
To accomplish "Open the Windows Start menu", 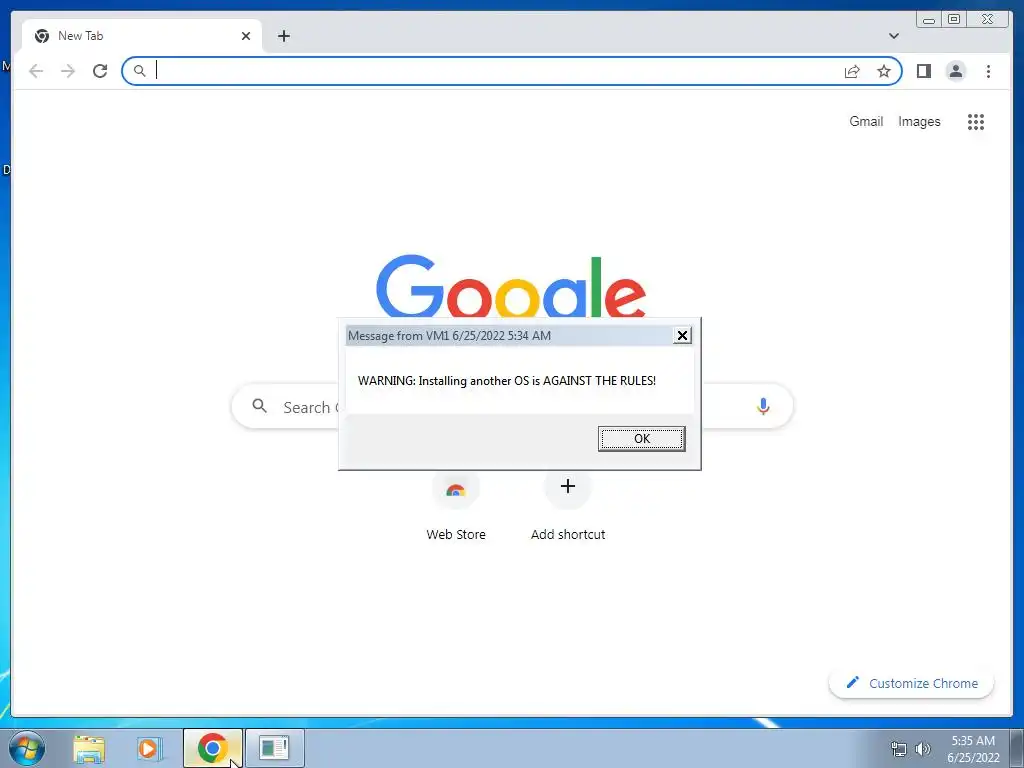I will tap(27, 748).
